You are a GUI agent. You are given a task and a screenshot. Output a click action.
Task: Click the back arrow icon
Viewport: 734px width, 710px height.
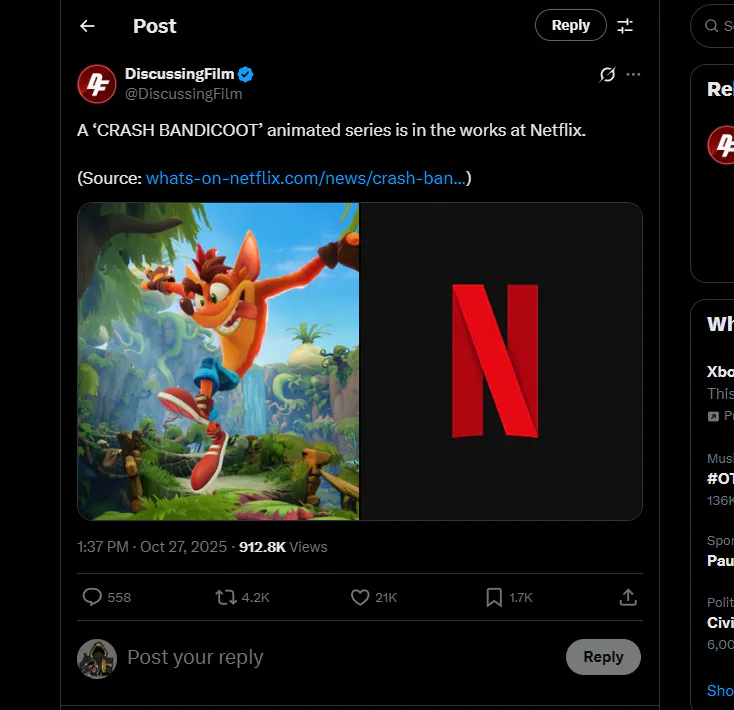(x=87, y=26)
